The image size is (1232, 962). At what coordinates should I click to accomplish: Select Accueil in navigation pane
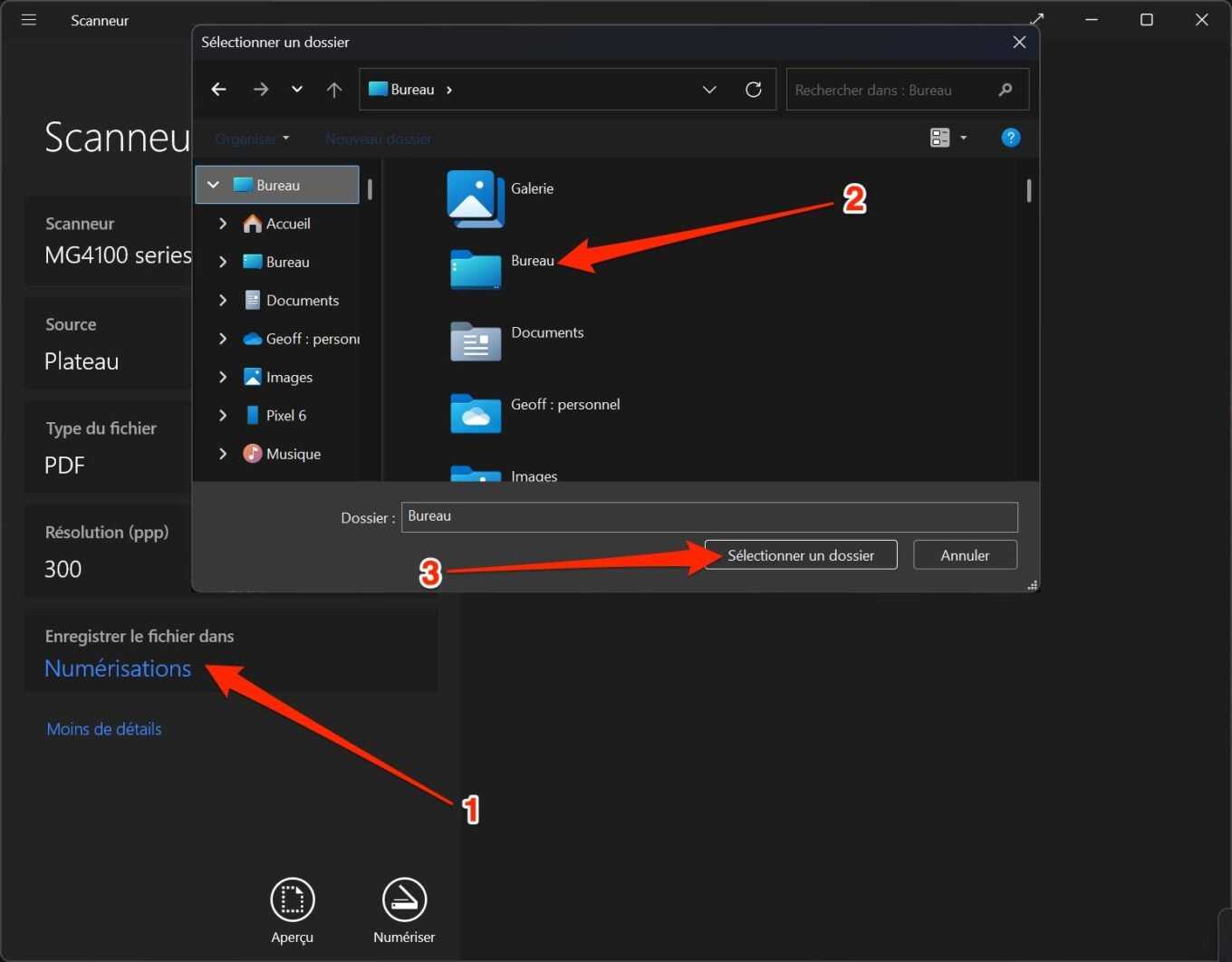pyautogui.click(x=277, y=224)
